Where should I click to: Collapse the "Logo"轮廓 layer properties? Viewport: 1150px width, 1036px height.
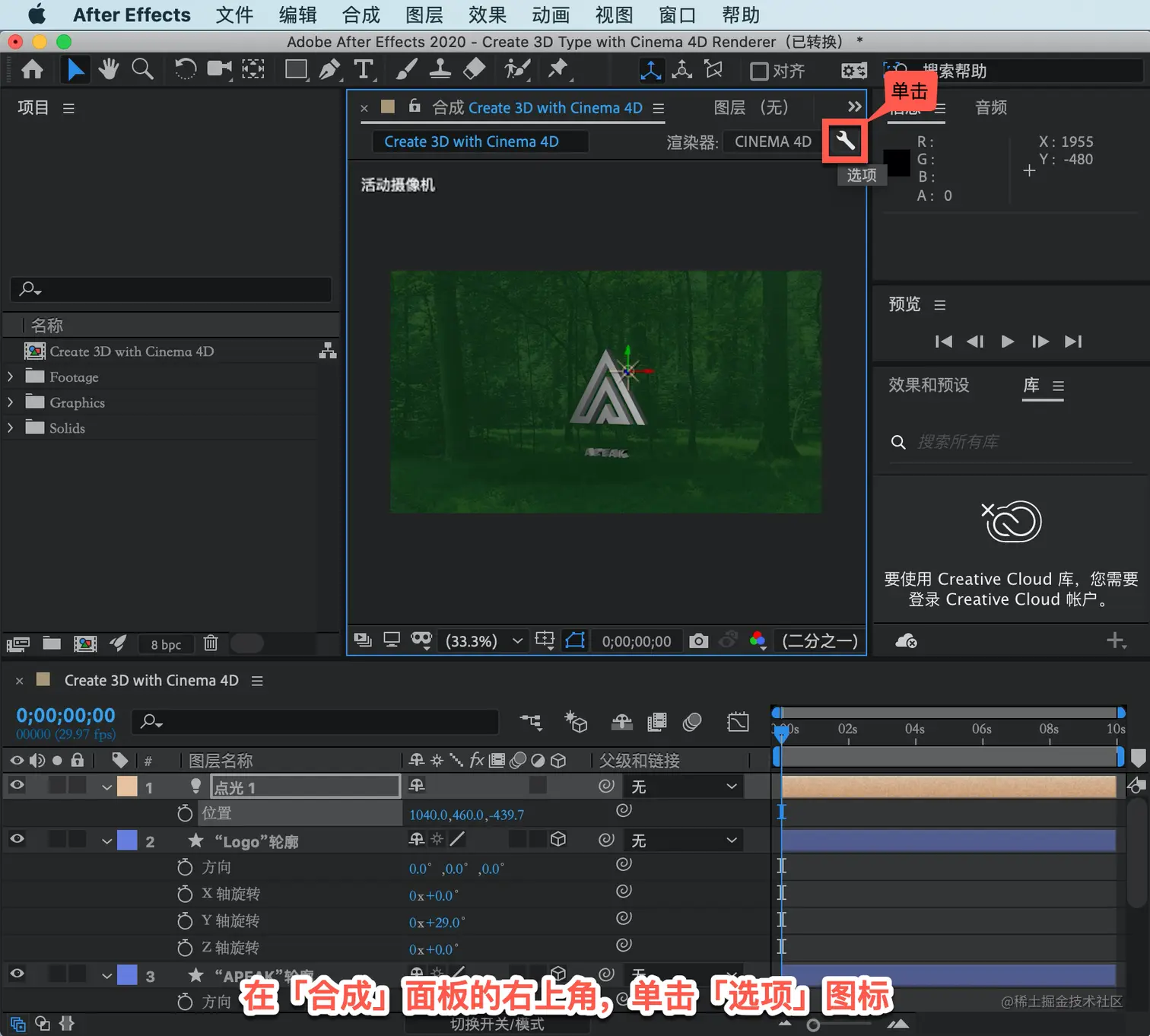107,841
